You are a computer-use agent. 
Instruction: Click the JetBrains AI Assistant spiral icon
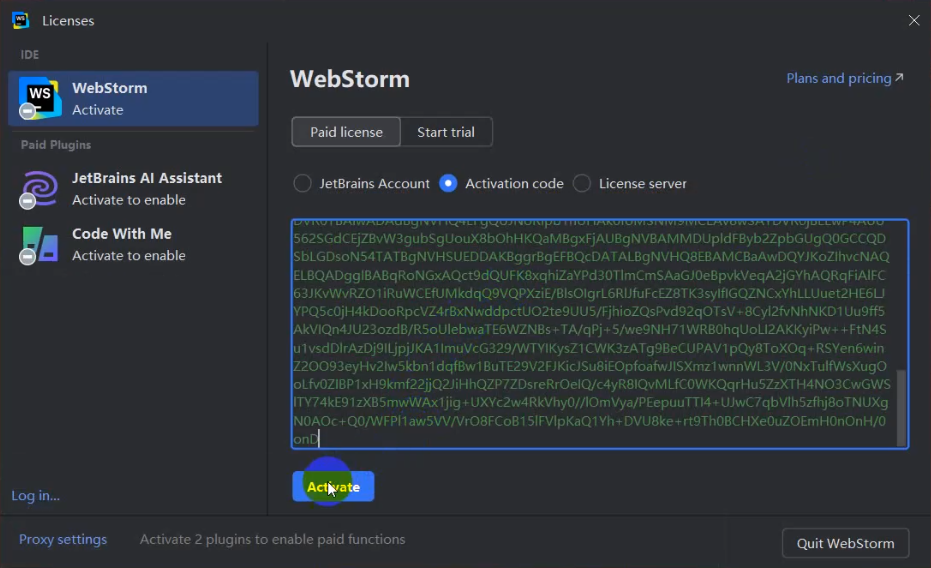tap(40, 189)
